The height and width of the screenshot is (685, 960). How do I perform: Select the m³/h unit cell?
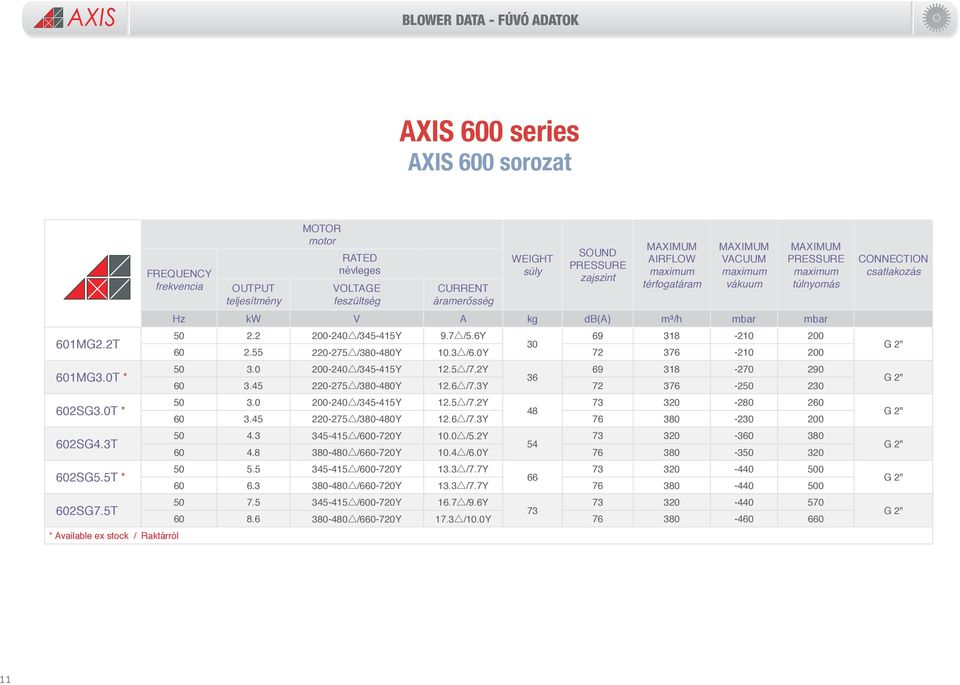point(672,319)
